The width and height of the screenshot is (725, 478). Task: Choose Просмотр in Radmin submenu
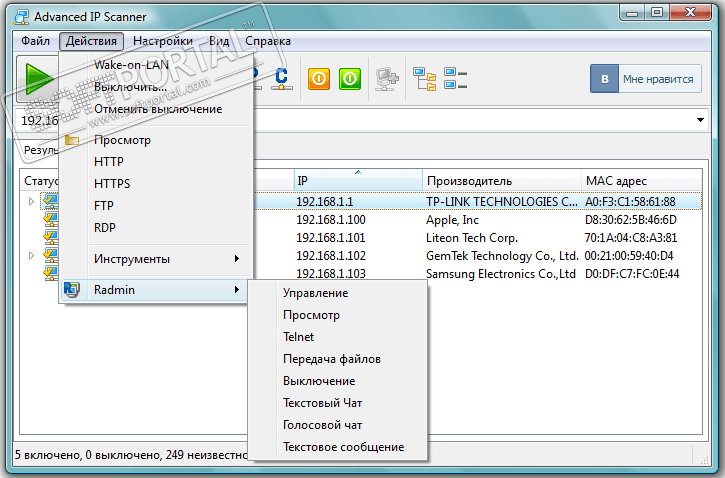(x=338, y=315)
